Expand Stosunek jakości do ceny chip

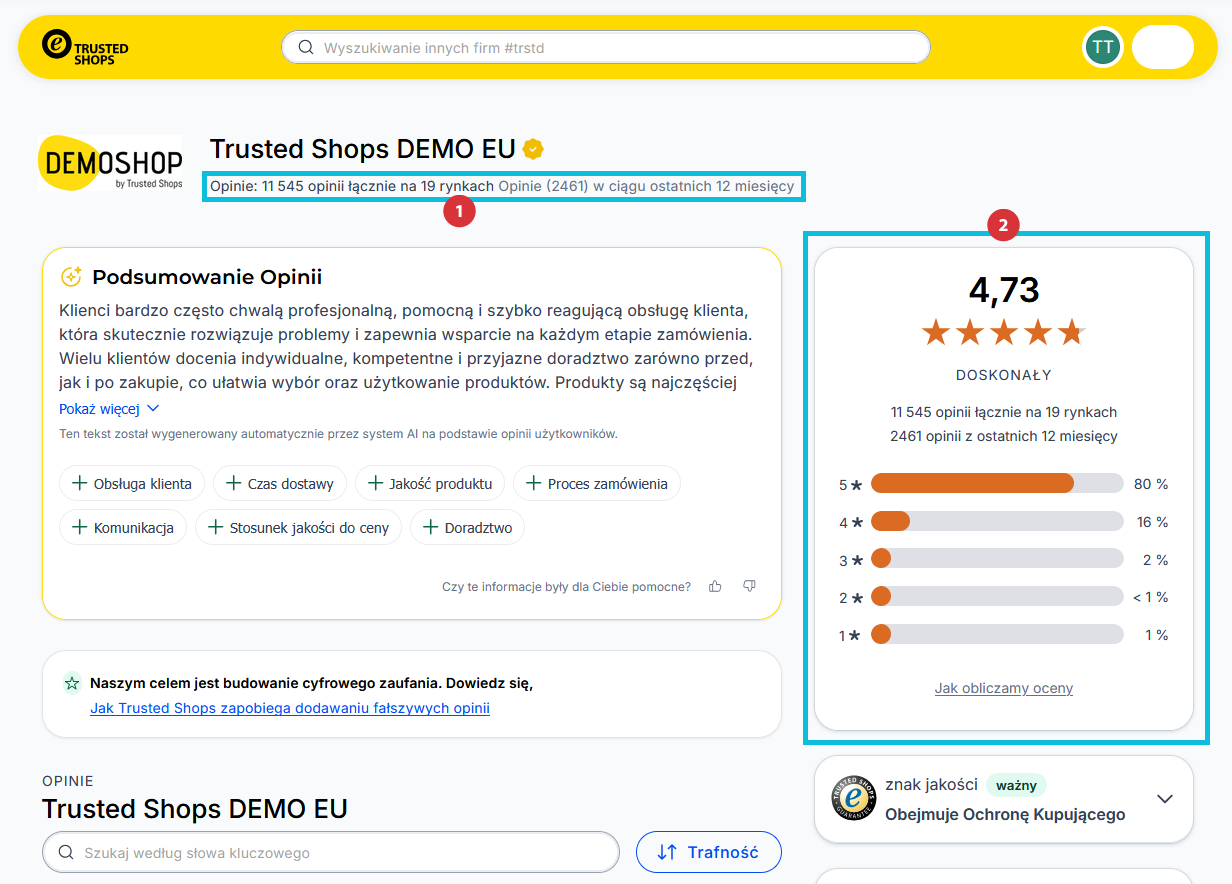(299, 528)
